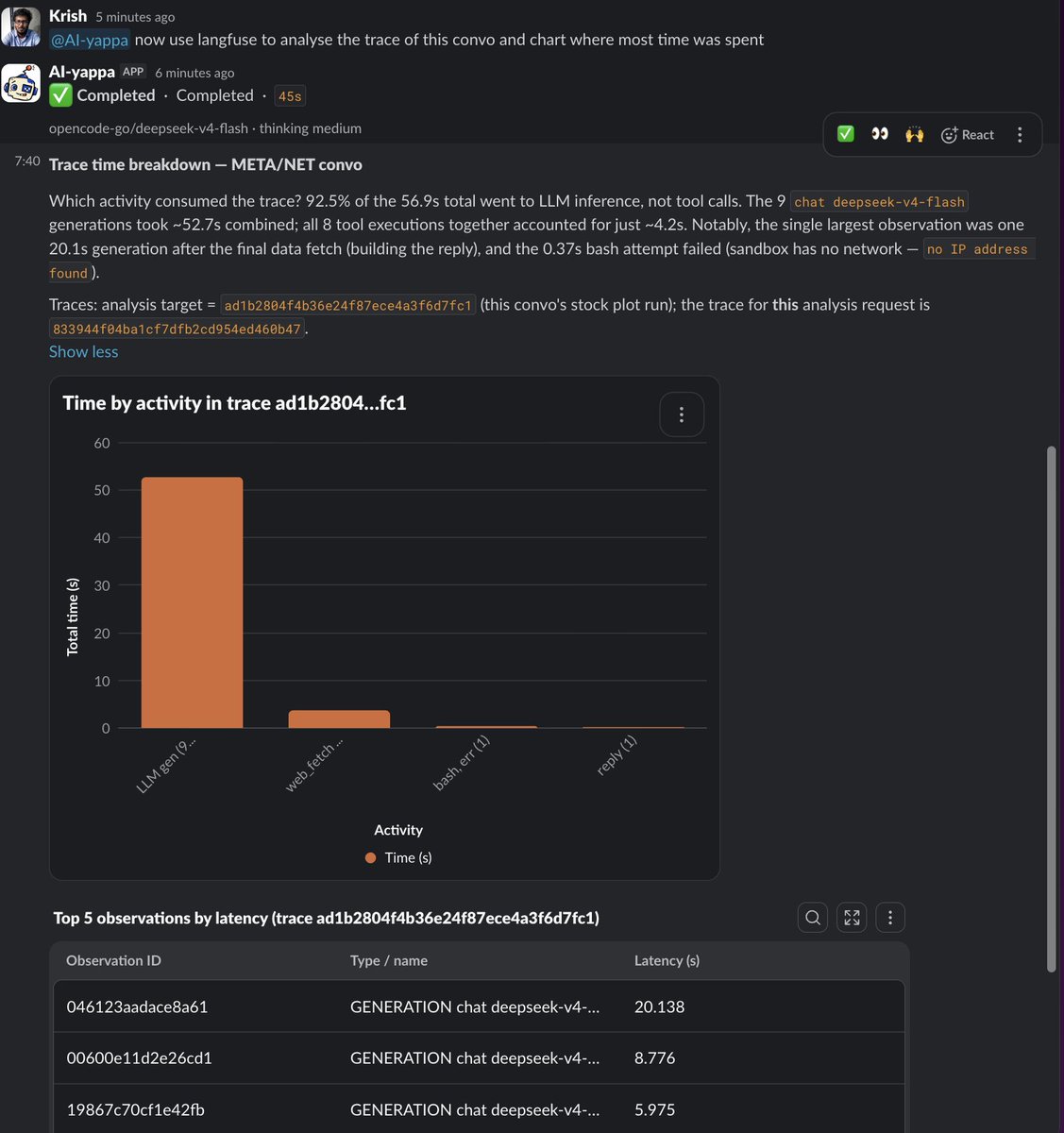The height and width of the screenshot is (1133, 1064).
Task: Click the '5 minutes ago' timestamp
Action: 135,17
